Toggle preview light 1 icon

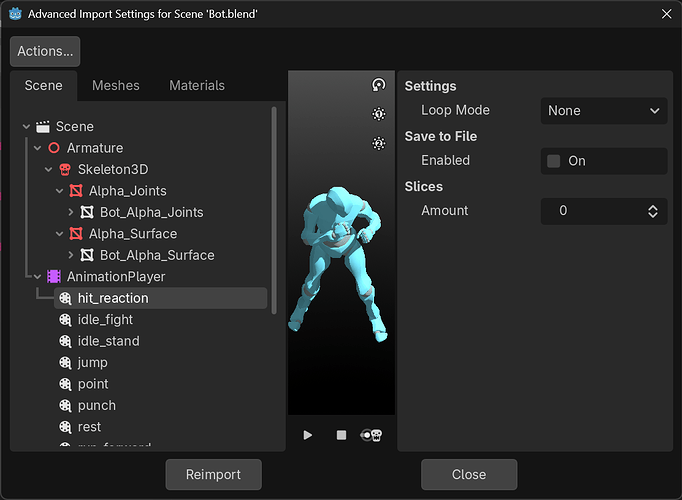378,114
